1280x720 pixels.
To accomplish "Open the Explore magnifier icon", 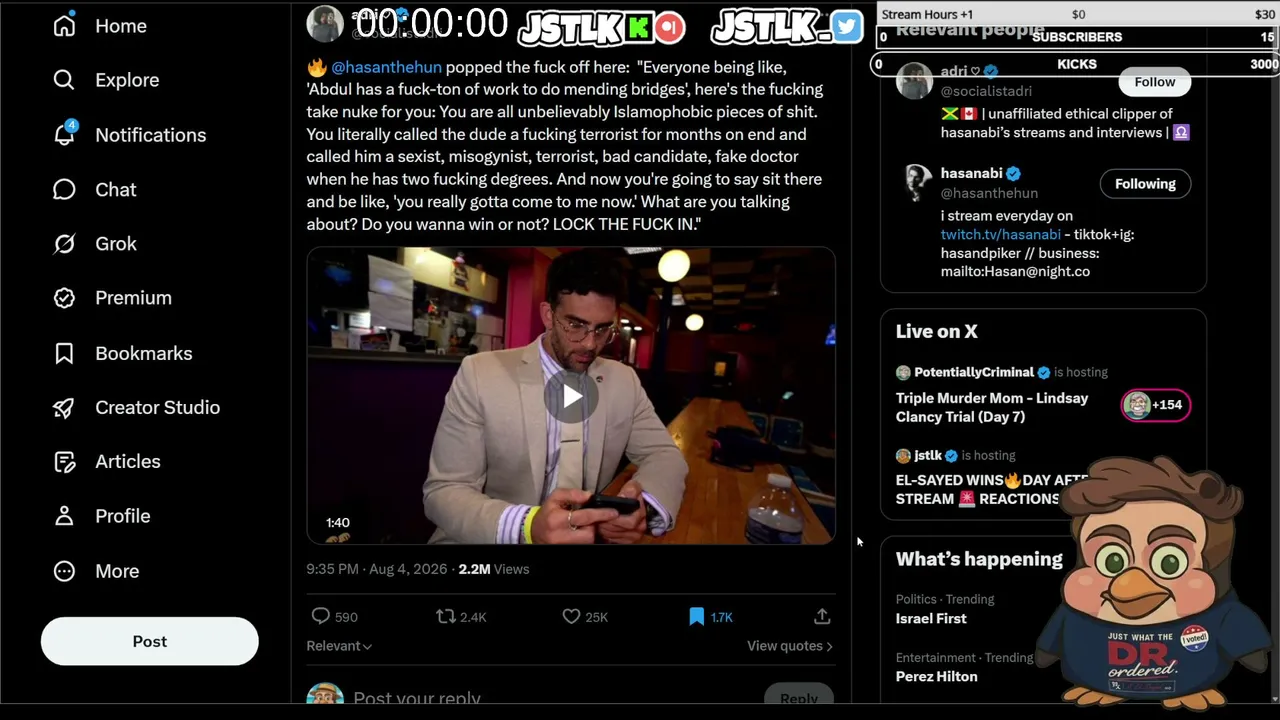I will pyautogui.click(x=64, y=80).
